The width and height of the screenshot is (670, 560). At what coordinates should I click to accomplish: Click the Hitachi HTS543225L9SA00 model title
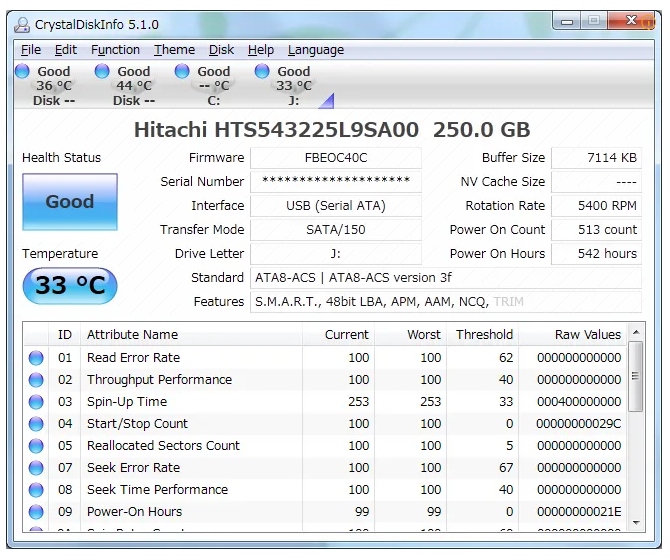click(x=276, y=130)
